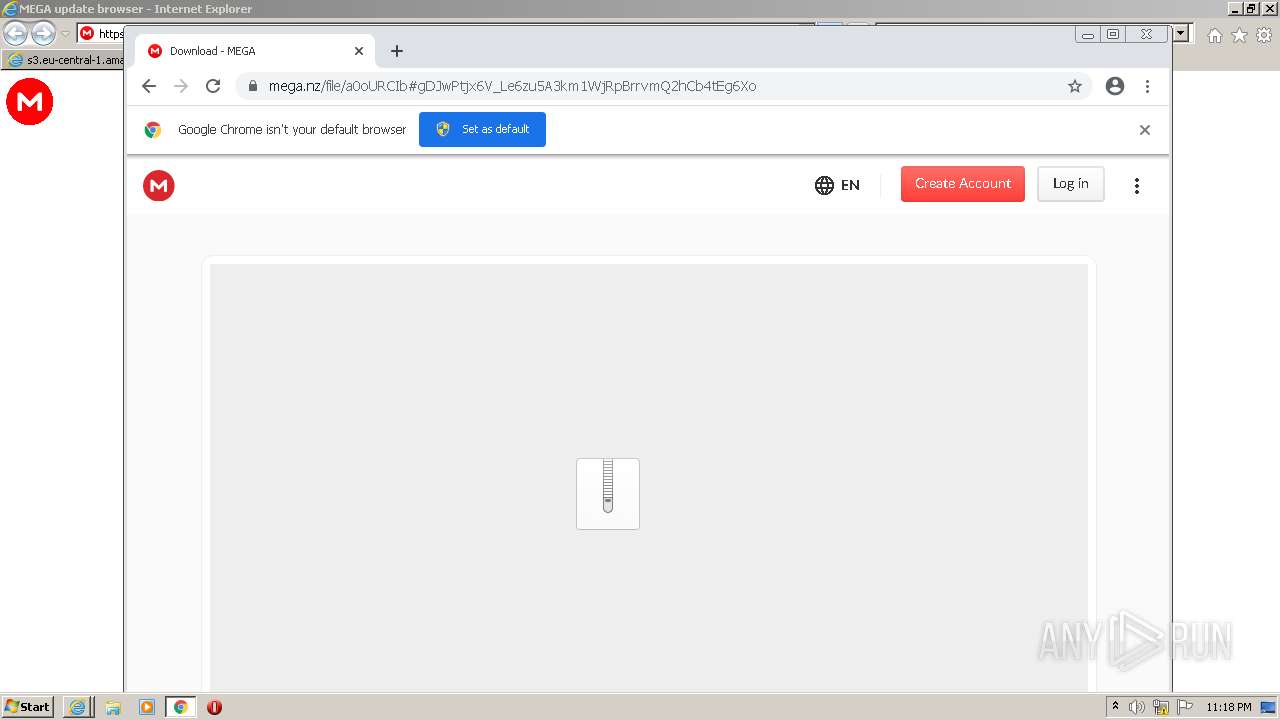1280x720 pixels.
Task: Open Action Center flag icon
Action: tap(1185, 707)
